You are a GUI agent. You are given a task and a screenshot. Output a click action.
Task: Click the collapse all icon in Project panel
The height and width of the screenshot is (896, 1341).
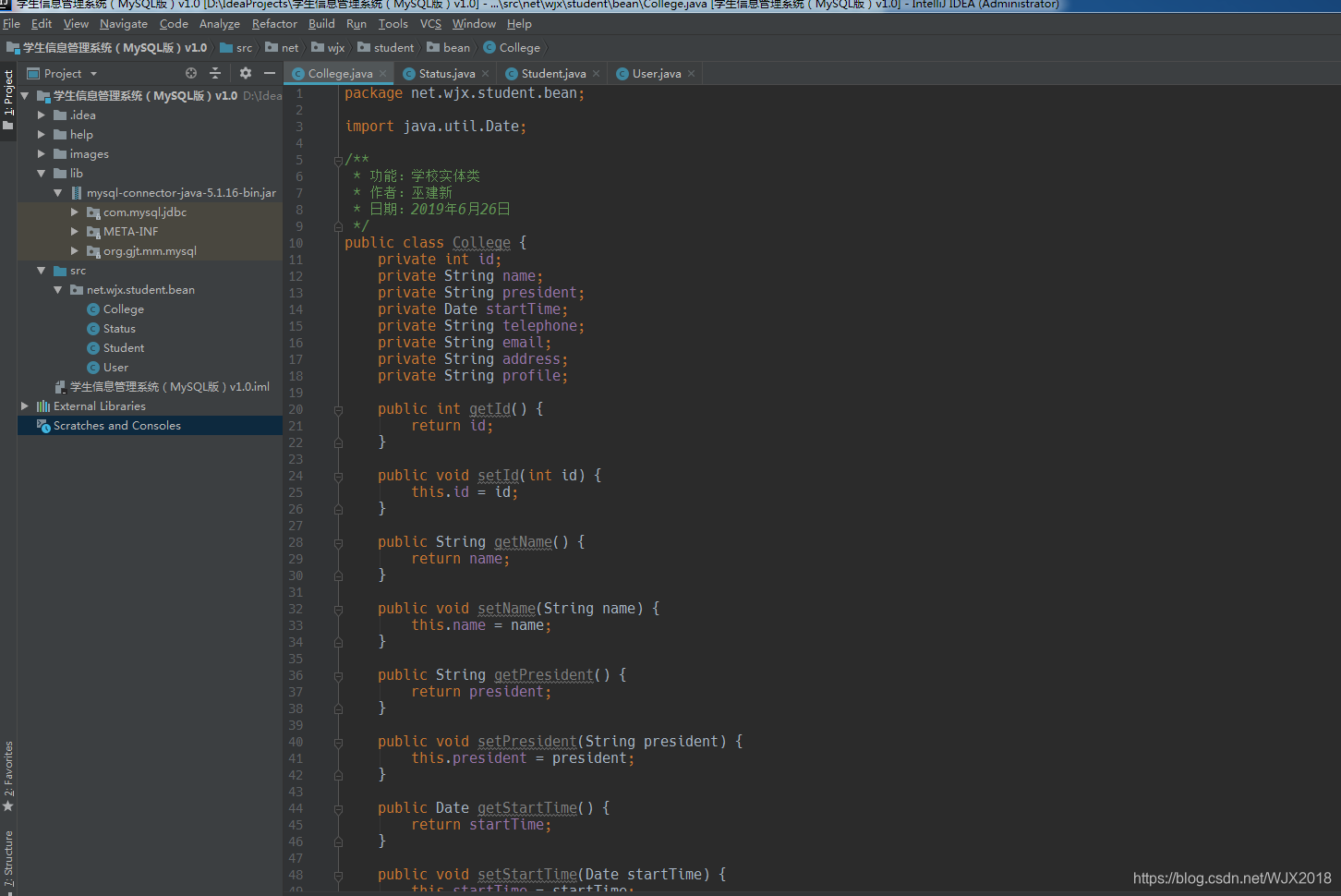coord(215,73)
